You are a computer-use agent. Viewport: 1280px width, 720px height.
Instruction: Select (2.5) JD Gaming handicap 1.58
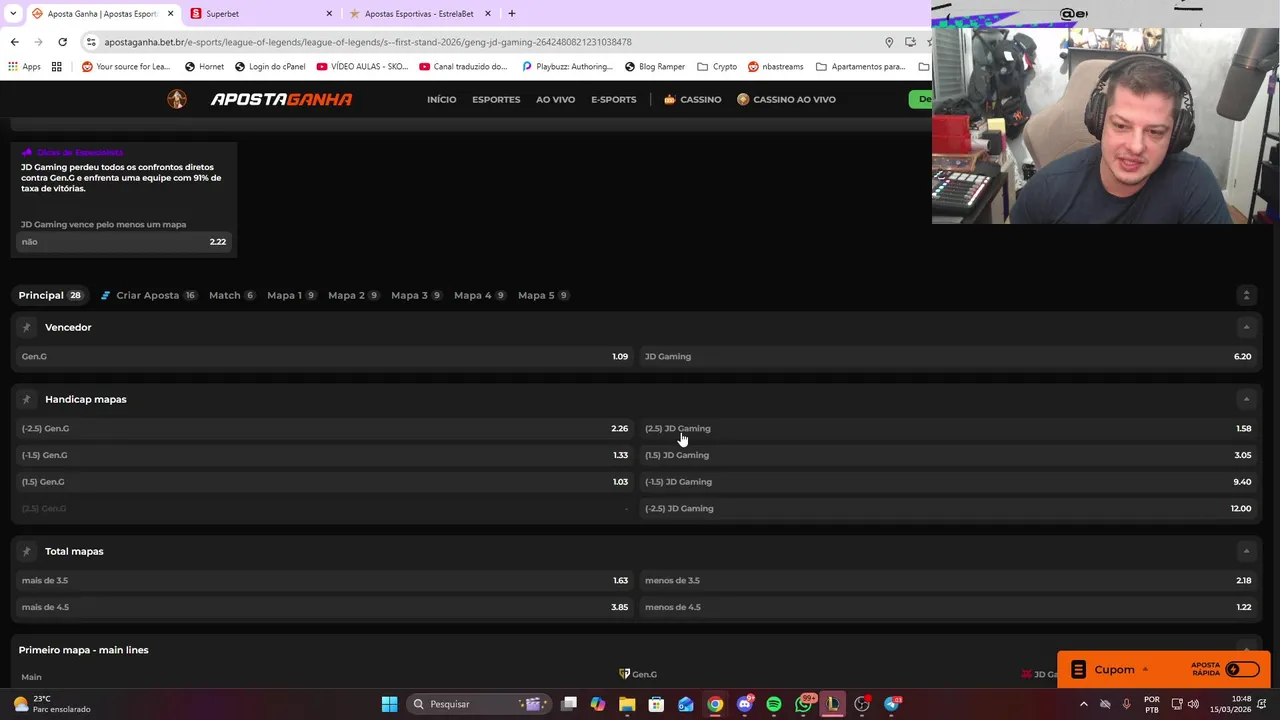tap(948, 428)
